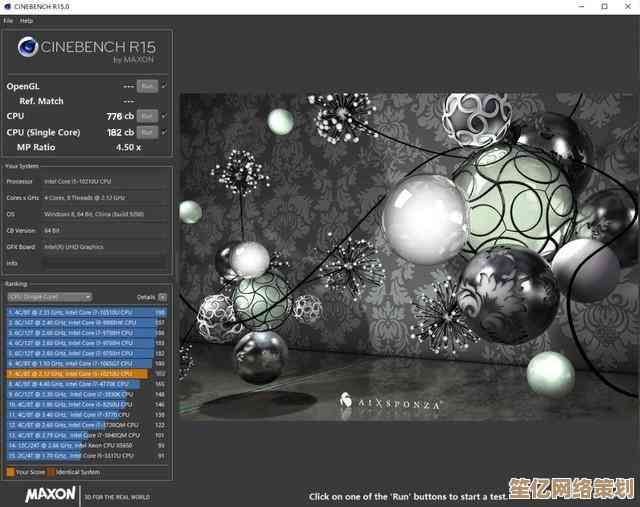
Task: Run the OpenGL benchmark
Action: [147, 86]
